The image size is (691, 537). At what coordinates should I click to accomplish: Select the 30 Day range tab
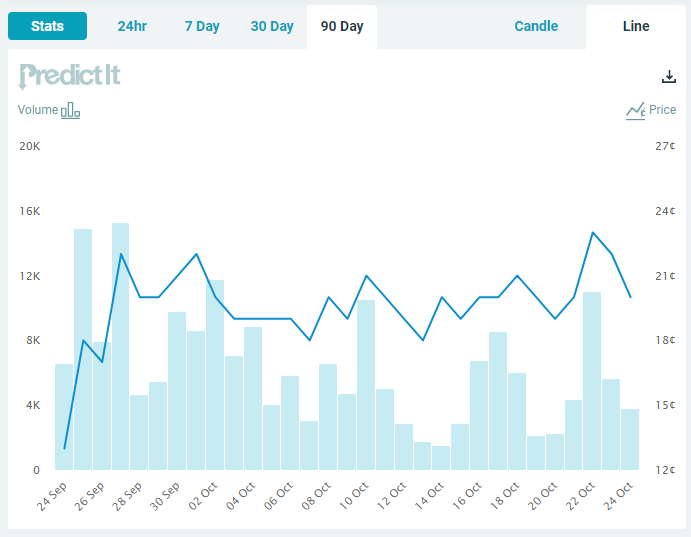point(272,26)
